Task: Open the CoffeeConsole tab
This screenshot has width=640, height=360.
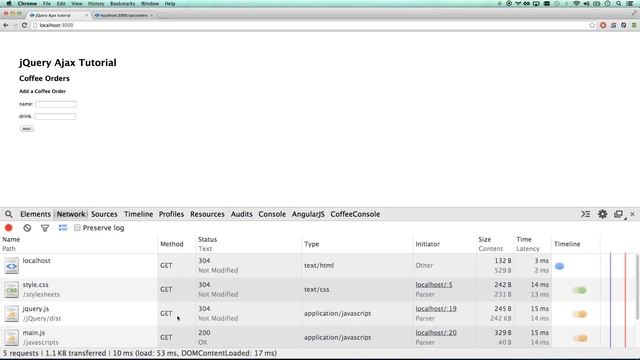Action: pyautogui.click(x=355, y=214)
